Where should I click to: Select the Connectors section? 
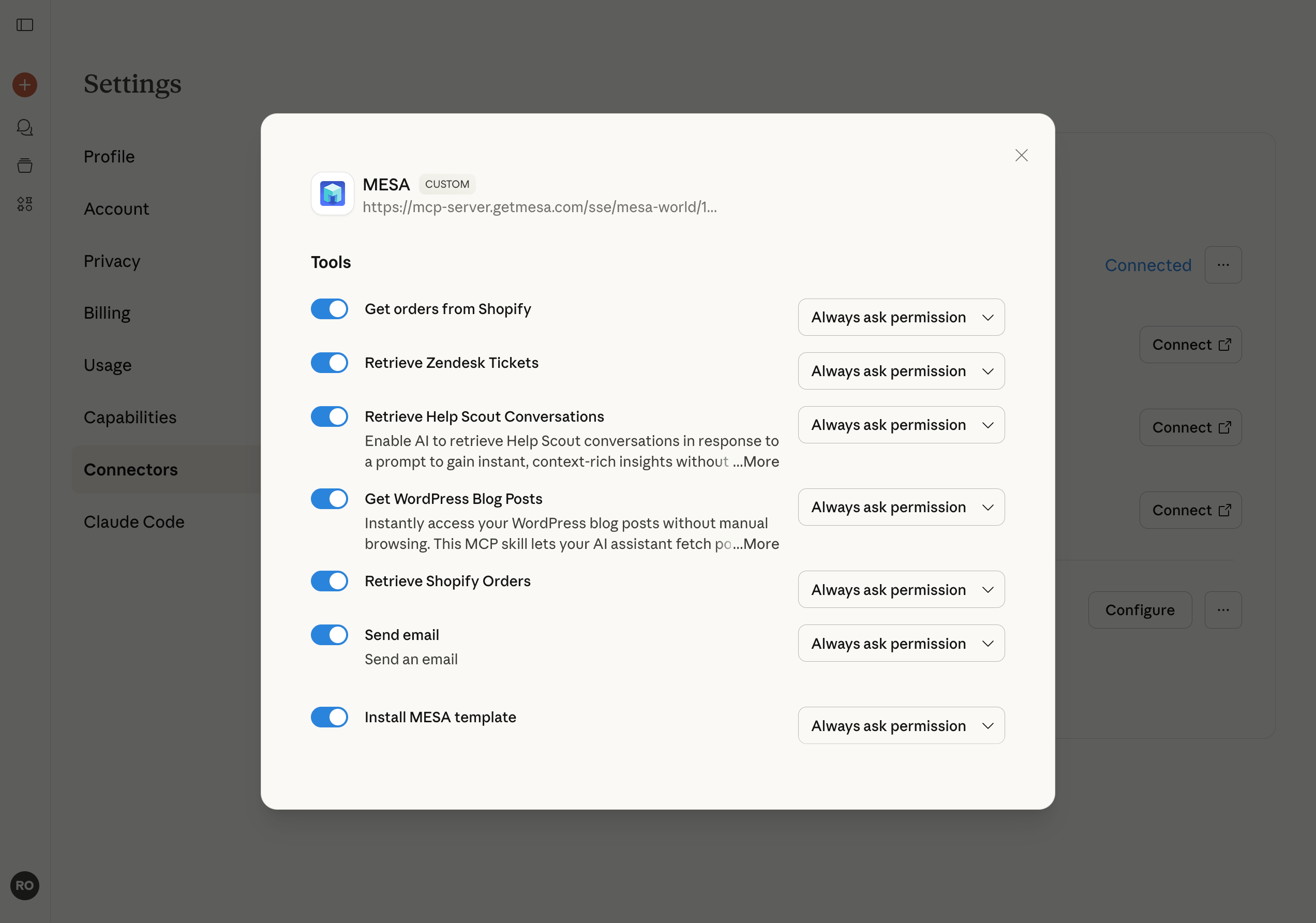click(166, 470)
